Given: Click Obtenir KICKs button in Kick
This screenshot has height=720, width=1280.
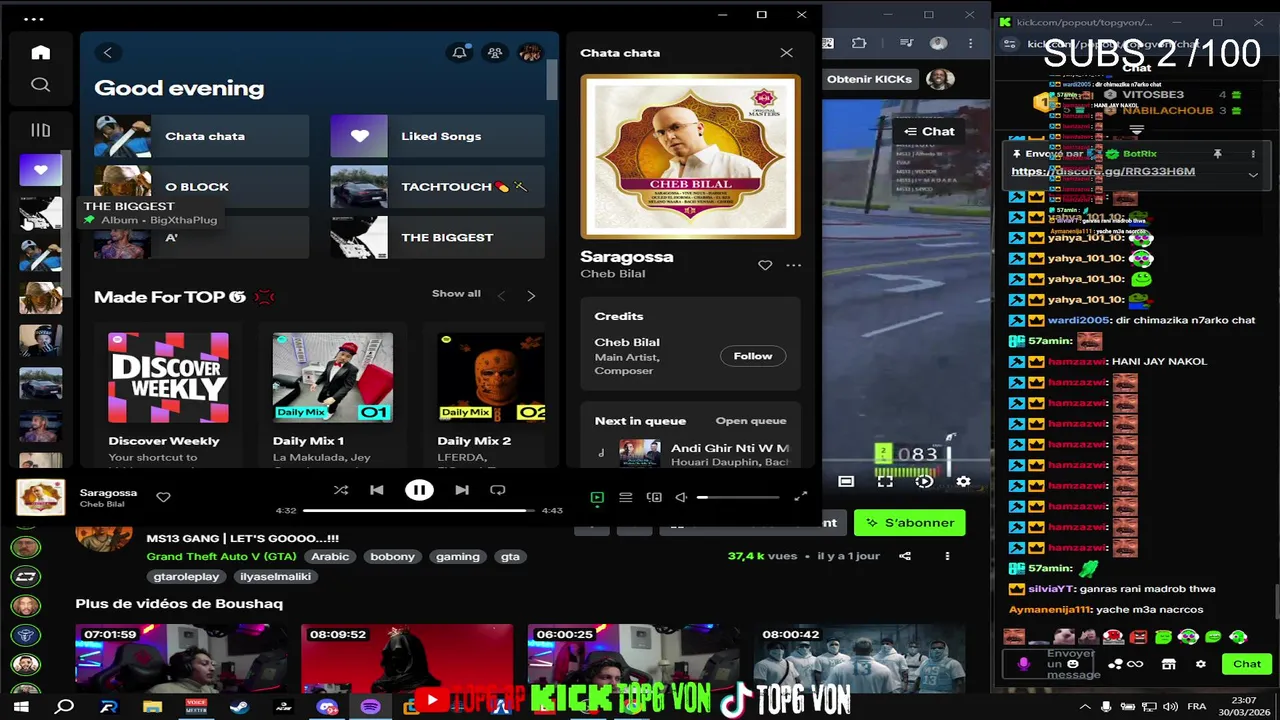Looking at the screenshot, I should pos(869,79).
